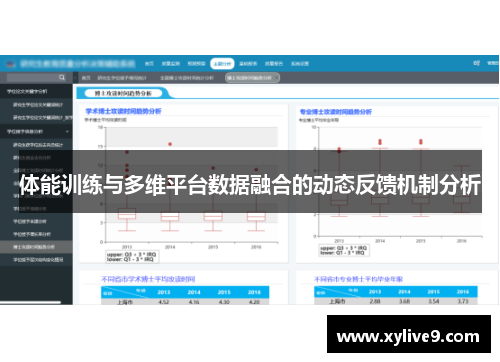The width and height of the screenshot is (500, 362).
Task: Click the 4.30 cell in academic table
Action: tap(224, 302)
